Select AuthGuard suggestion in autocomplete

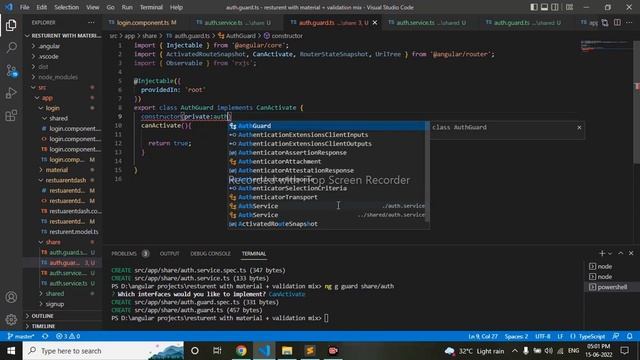coord(327,126)
